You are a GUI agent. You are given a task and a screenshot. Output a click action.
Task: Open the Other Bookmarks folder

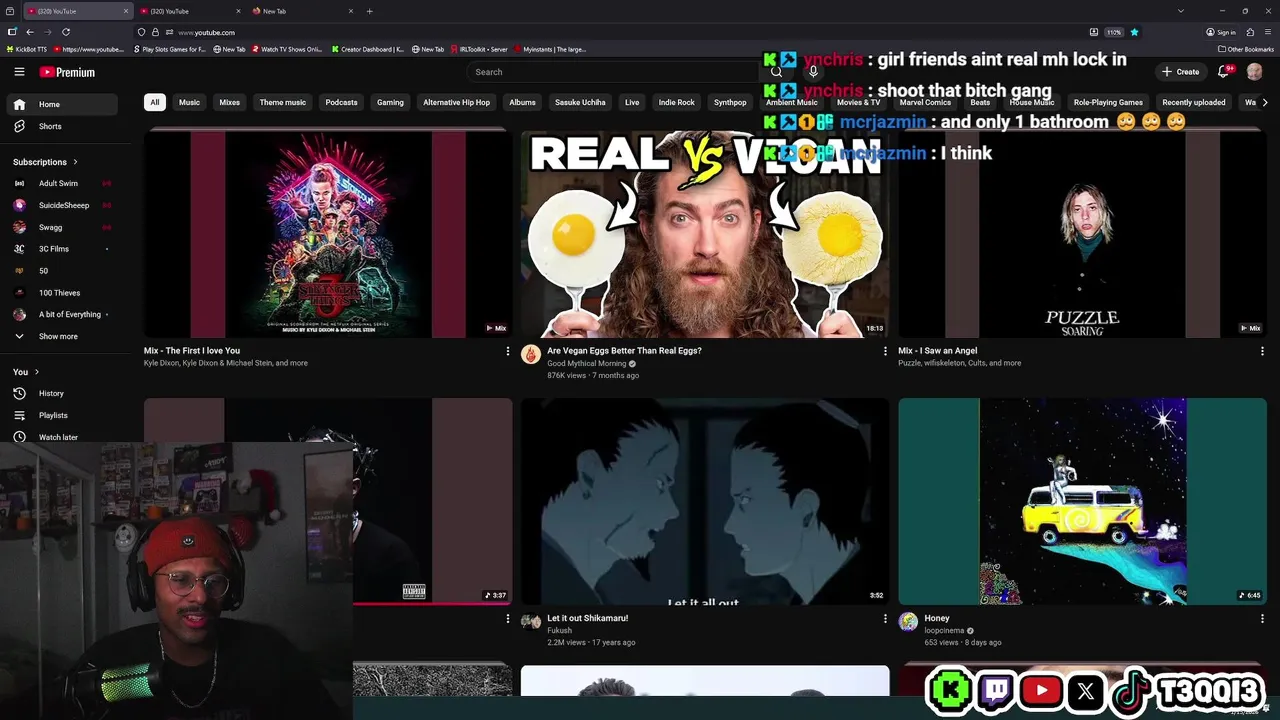[x=1246, y=49]
